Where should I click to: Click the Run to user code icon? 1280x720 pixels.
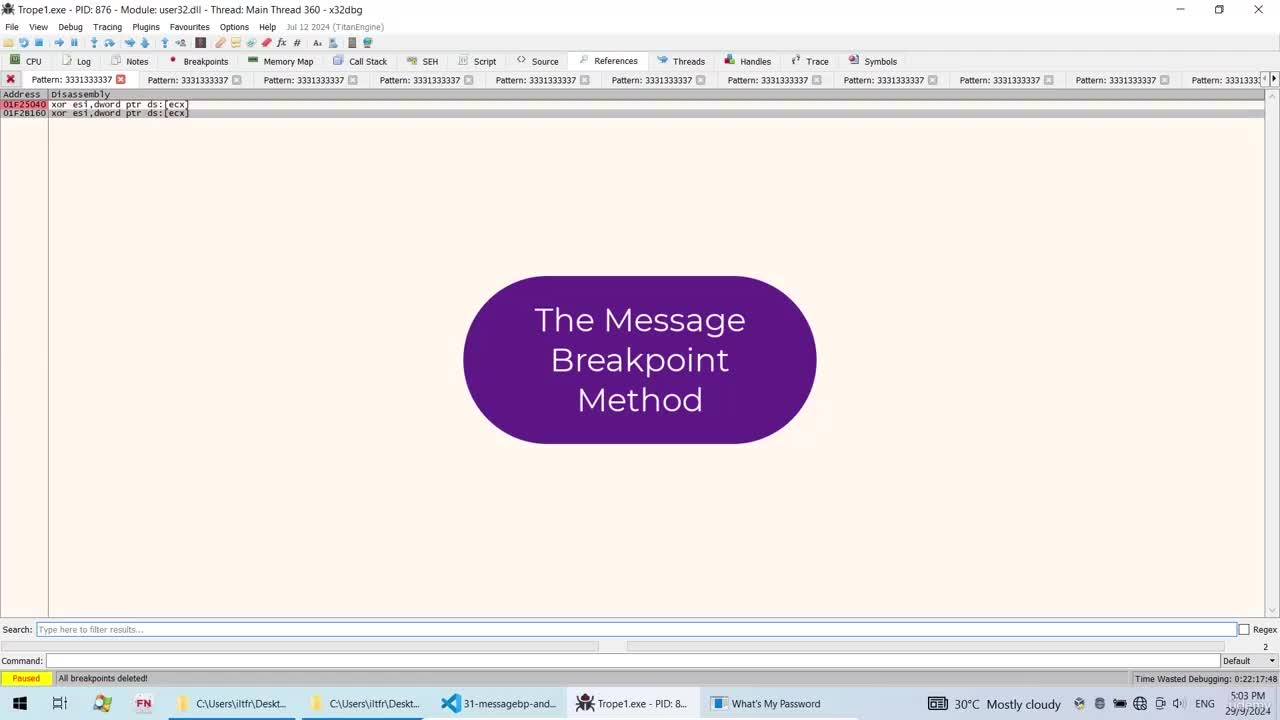[x=180, y=43]
